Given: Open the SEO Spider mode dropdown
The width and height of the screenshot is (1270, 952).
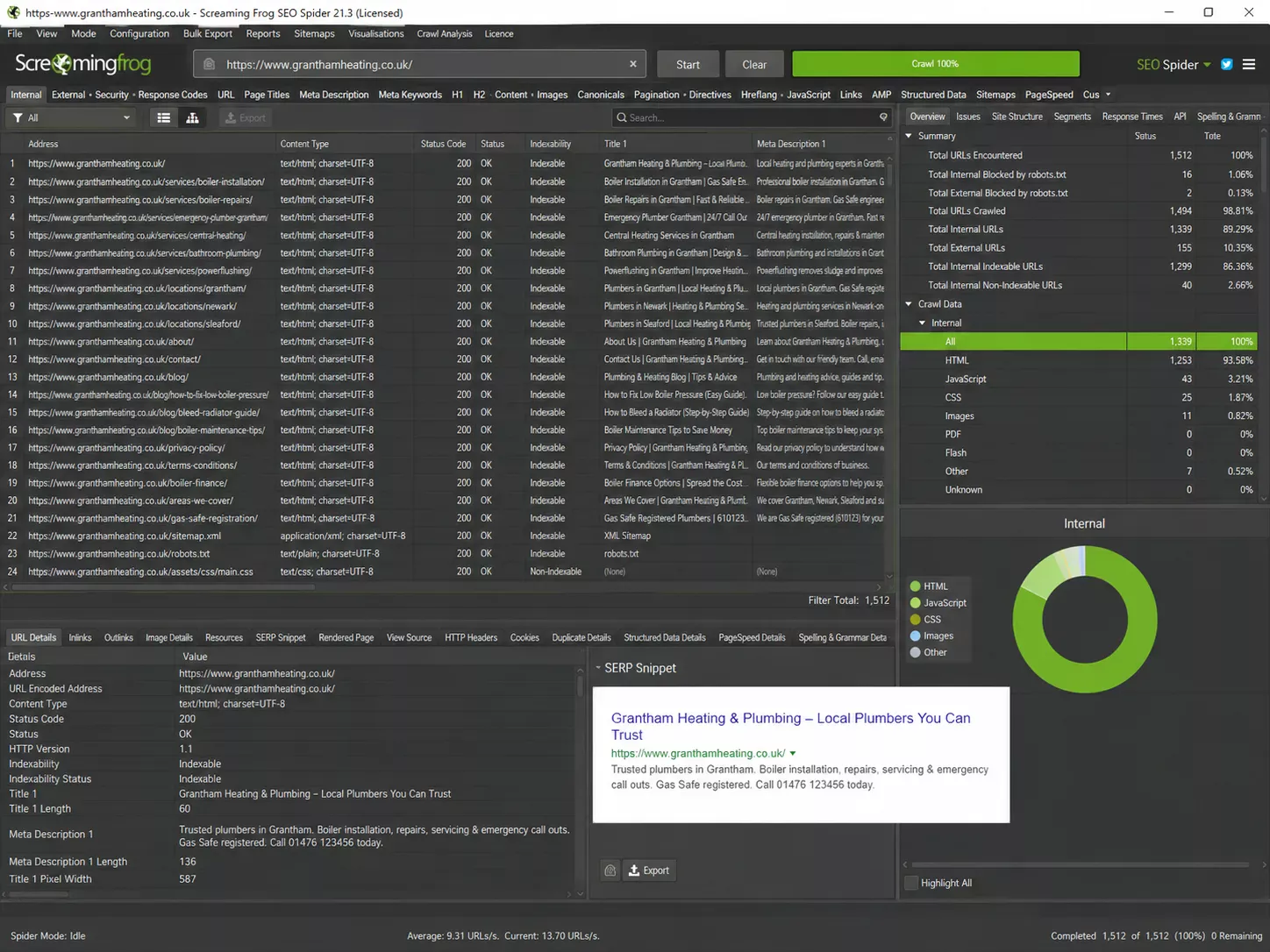Looking at the screenshot, I should click(x=1174, y=64).
